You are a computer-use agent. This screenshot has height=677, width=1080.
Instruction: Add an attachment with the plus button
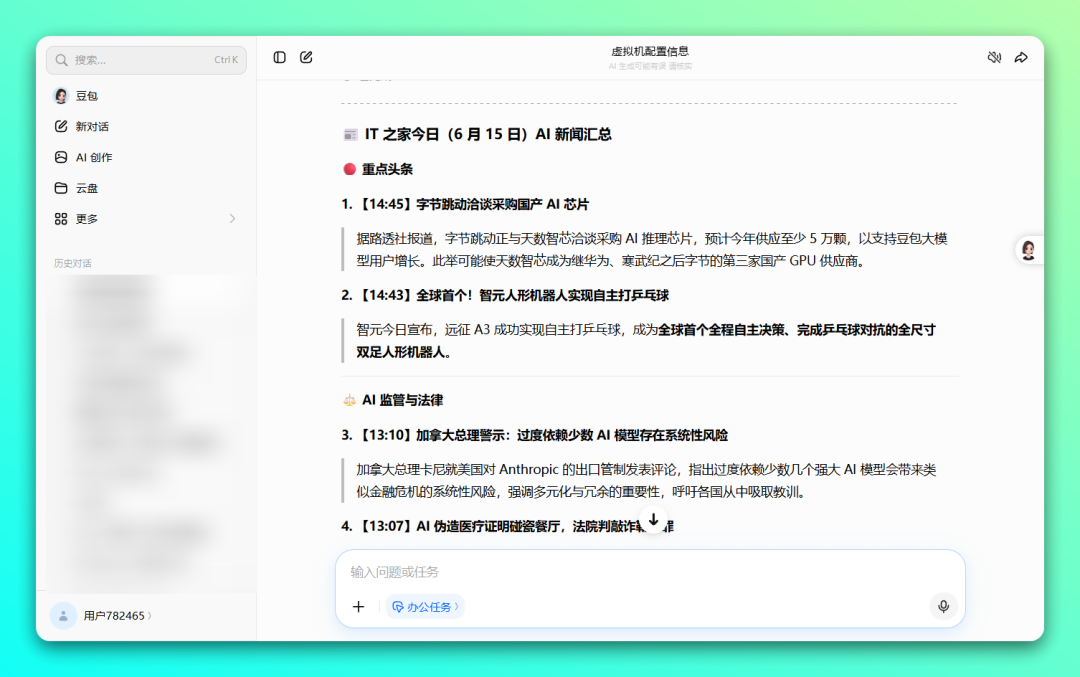(358, 607)
